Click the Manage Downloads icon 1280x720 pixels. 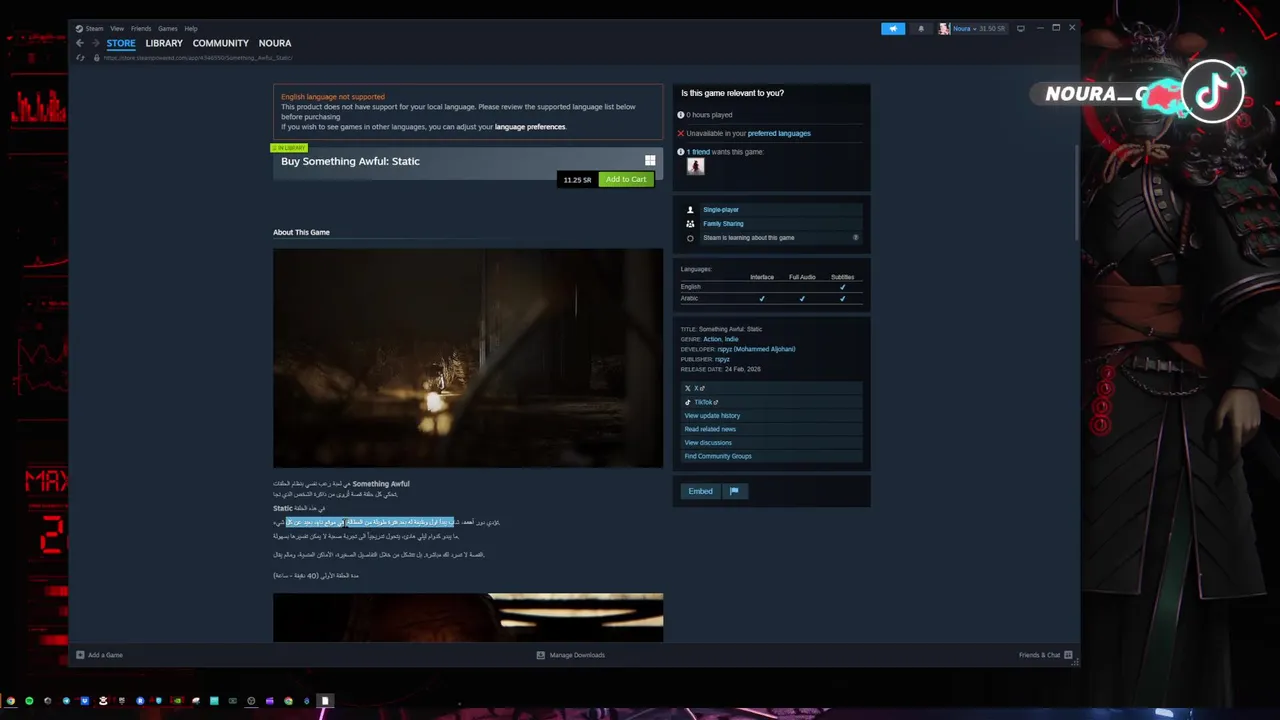pyautogui.click(x=541, y=655)
